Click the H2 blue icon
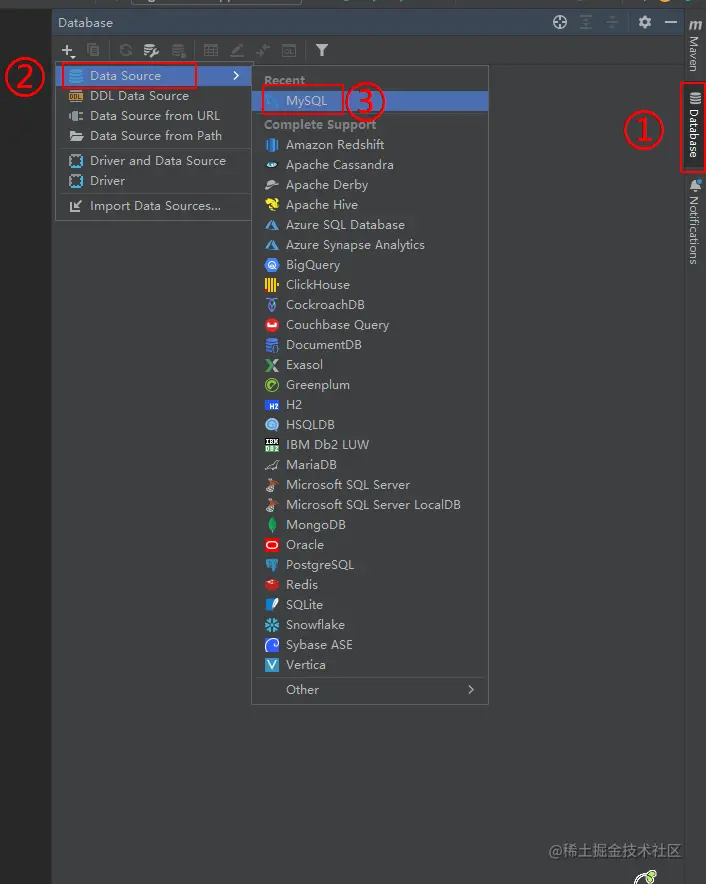 (x=272, y=405)
